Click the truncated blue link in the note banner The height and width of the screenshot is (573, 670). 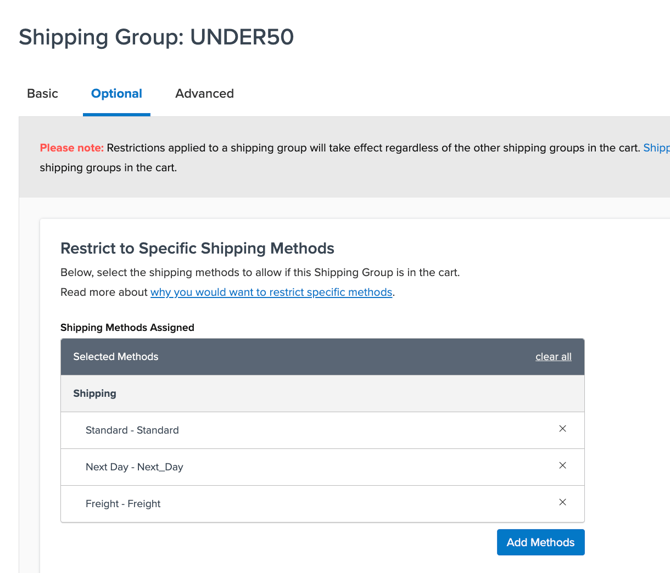point(656,148)
